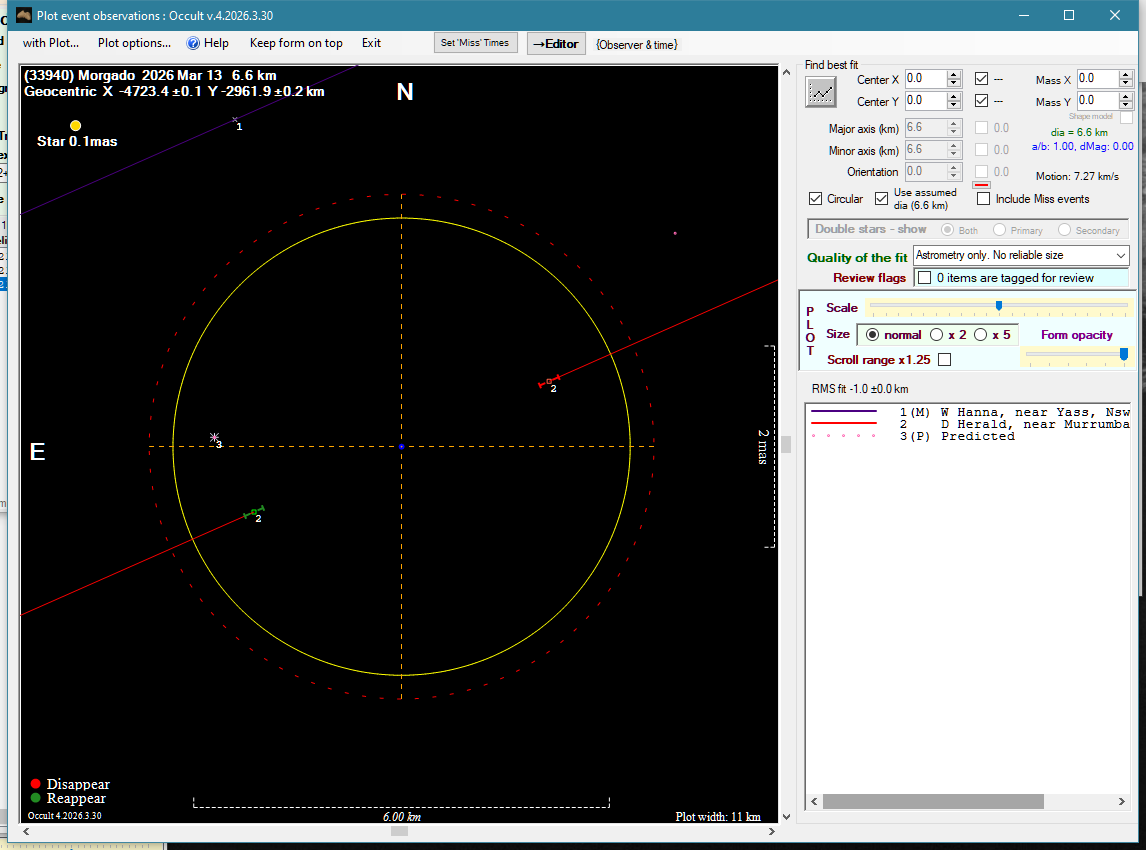Screen dimensions: 1146x850
Task: Decrease Mass Y with the down arrow
Action: 1127,105
